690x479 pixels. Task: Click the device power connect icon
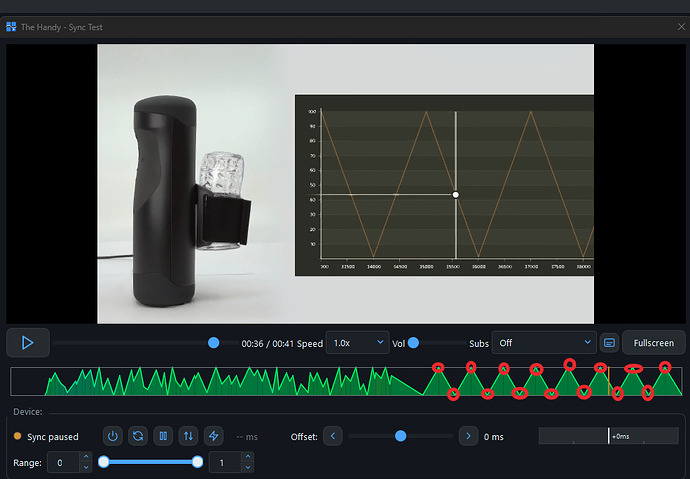(113, 436)
